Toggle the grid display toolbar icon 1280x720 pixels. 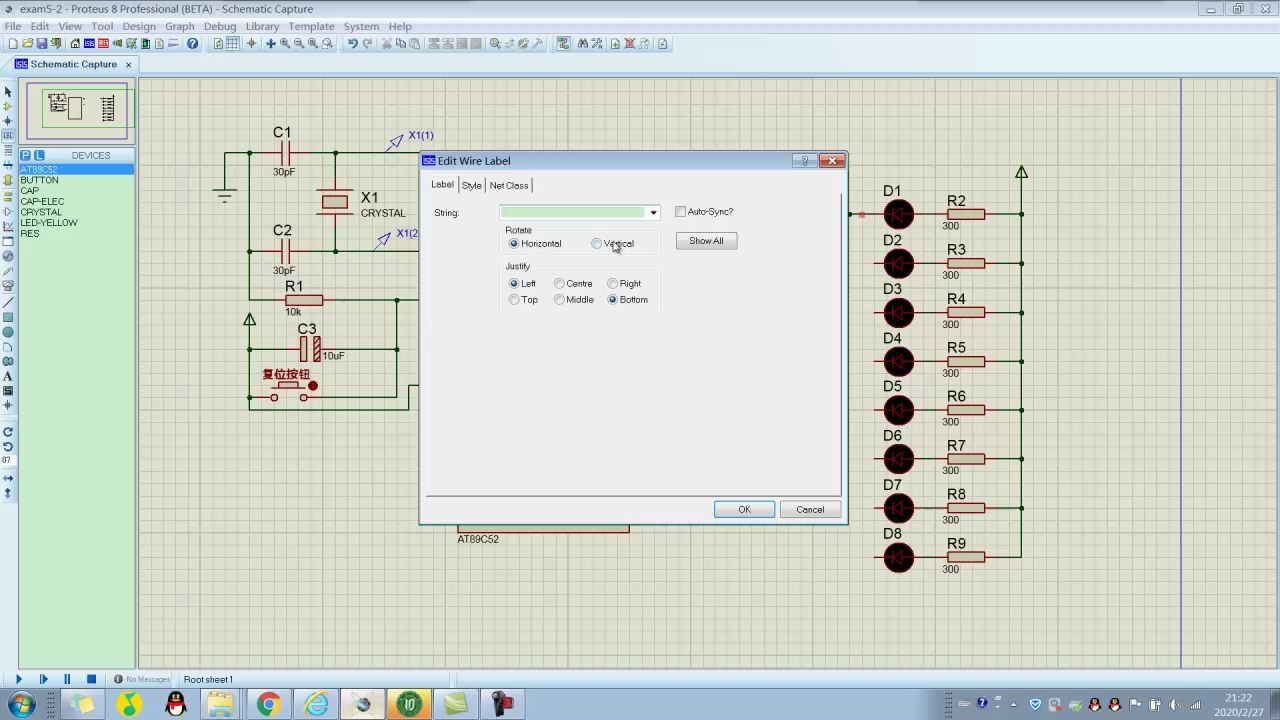click(x=233, y=44)
